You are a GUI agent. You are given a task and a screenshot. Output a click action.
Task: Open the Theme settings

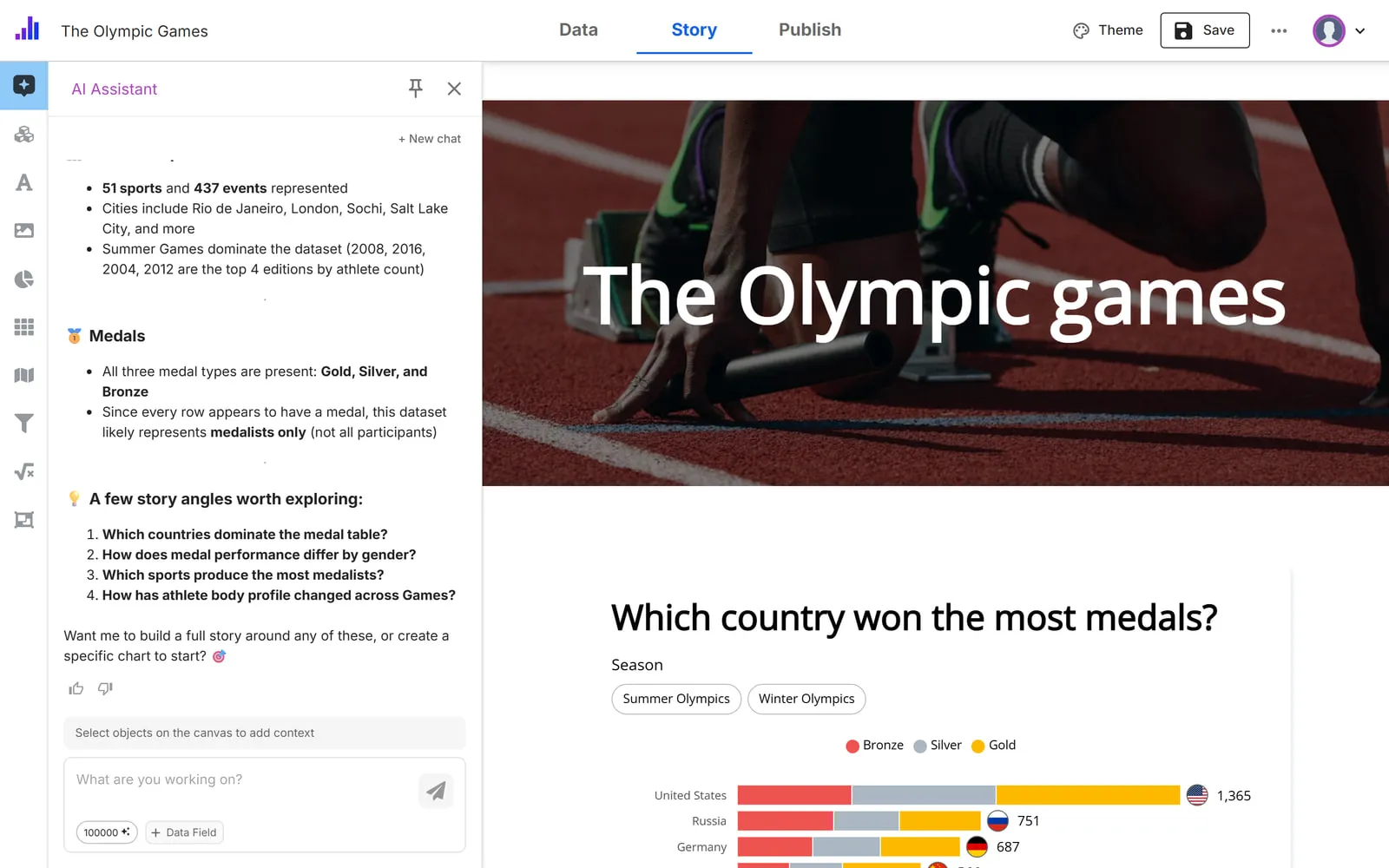(1108, 30)
